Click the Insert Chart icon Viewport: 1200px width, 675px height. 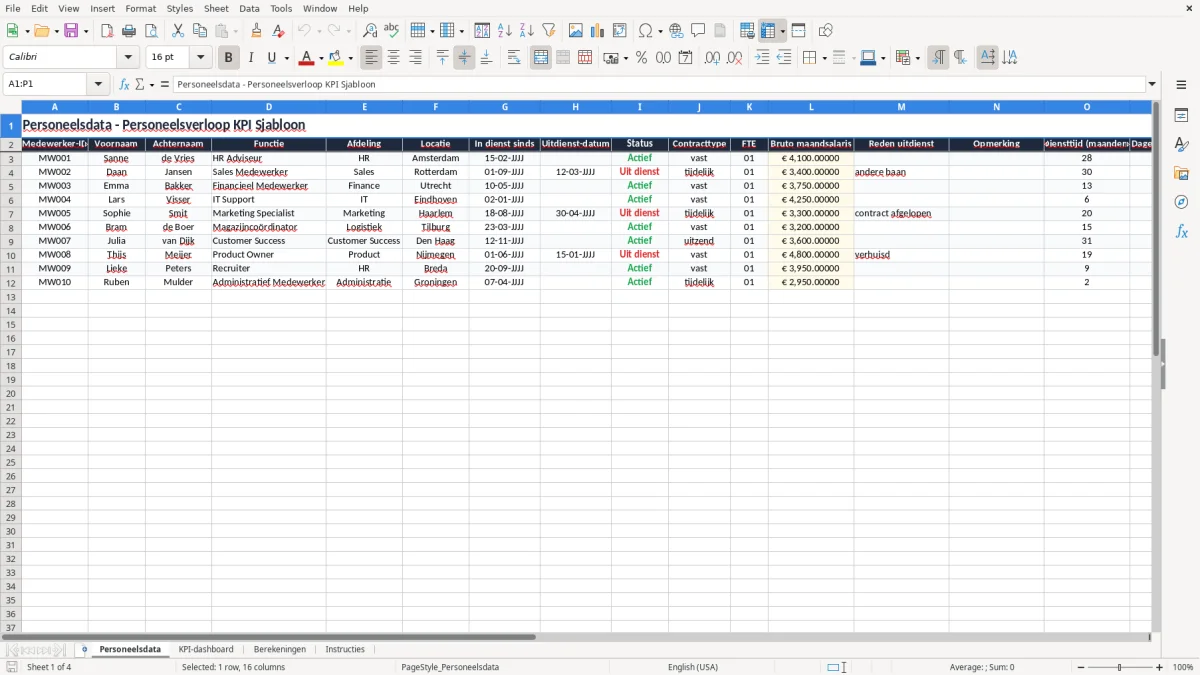pyautogui.click(x=598, y=31)
